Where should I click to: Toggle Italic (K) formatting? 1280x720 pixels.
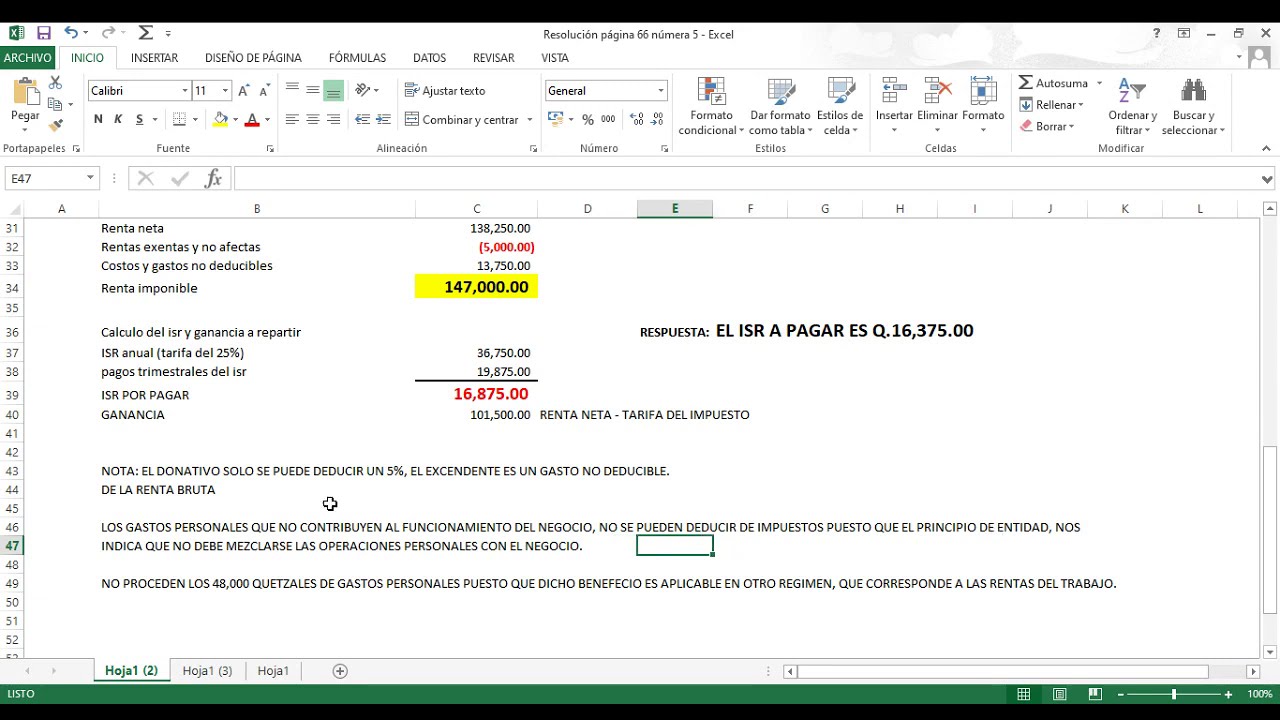coord(118,120)
